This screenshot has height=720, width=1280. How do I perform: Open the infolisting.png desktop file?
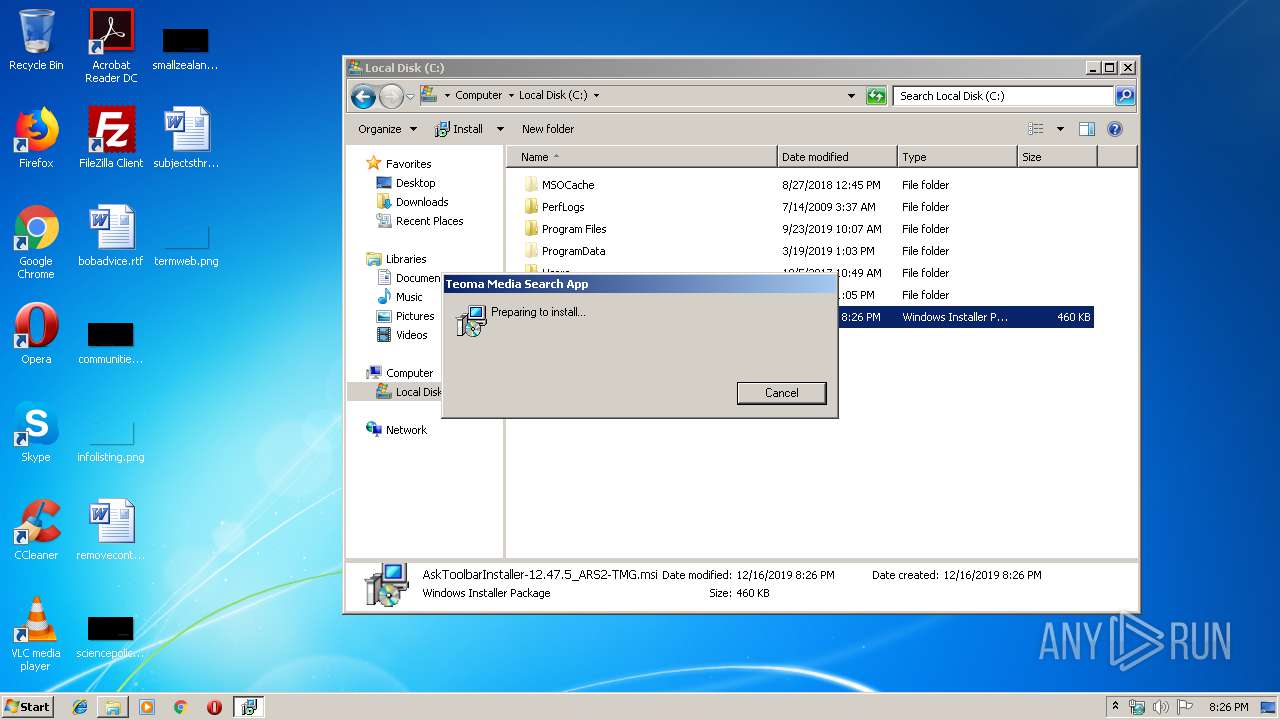tap(111, 440)
